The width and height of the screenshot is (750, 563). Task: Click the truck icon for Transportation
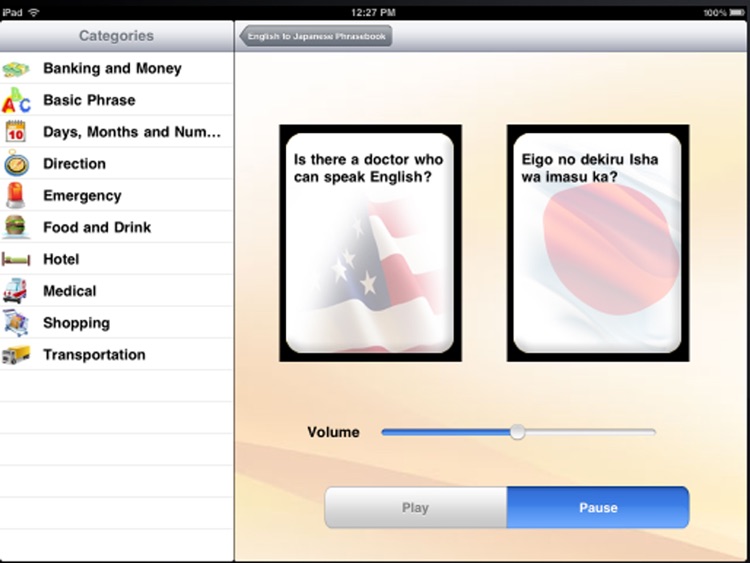16,355
